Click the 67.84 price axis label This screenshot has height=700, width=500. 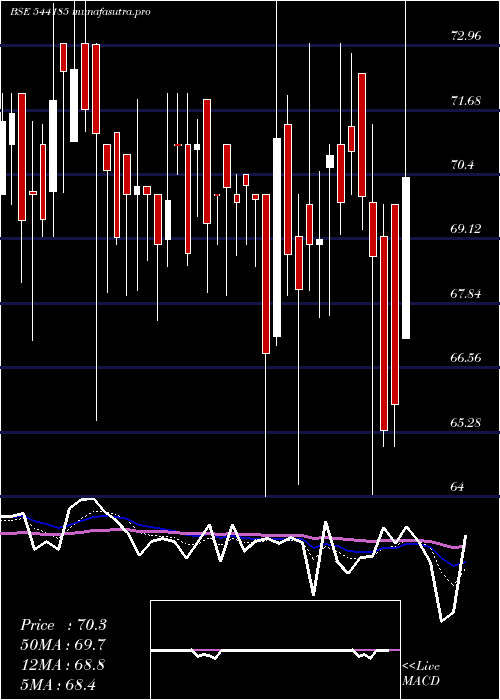pos(466,294)
